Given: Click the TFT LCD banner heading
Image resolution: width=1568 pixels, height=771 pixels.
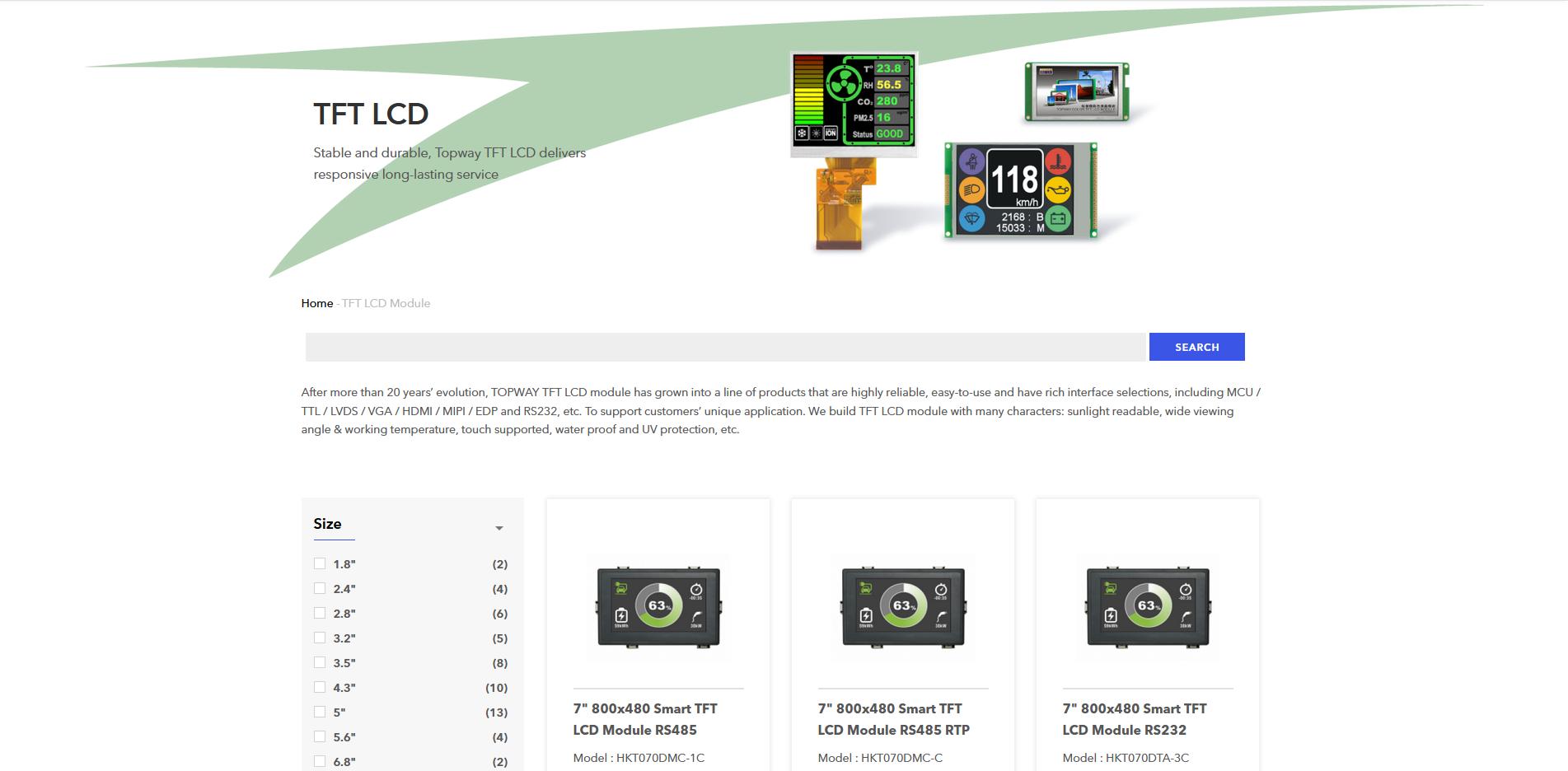Looking at the screenshot, I should click(371, 114).
